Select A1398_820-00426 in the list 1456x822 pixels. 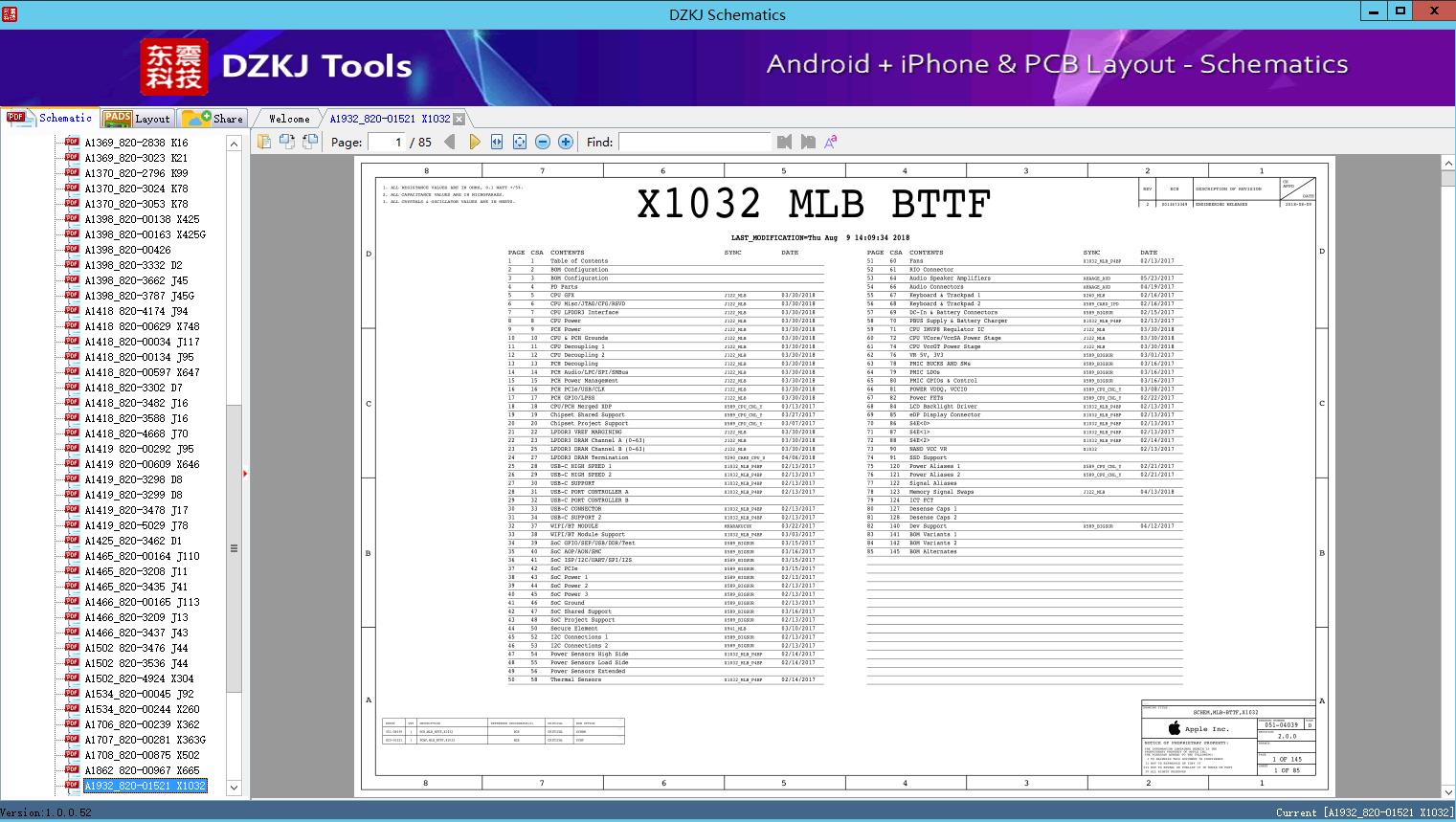[x=127, y=250]
